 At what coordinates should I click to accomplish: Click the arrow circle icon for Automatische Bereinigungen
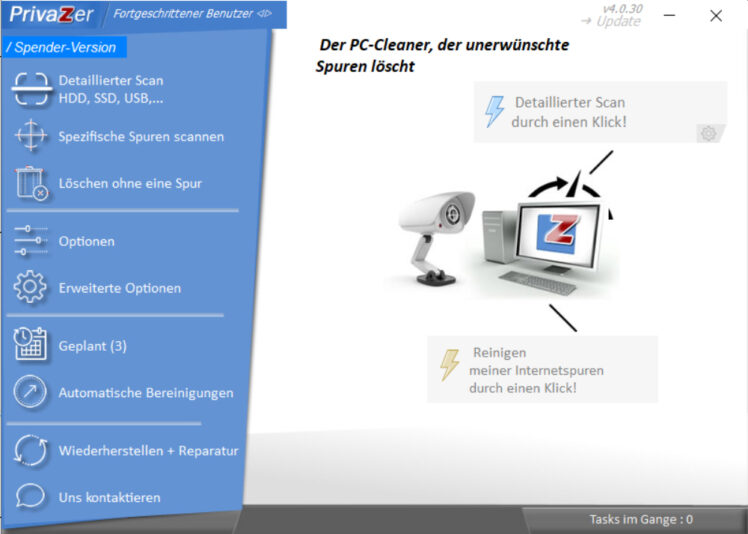point(31,392)
